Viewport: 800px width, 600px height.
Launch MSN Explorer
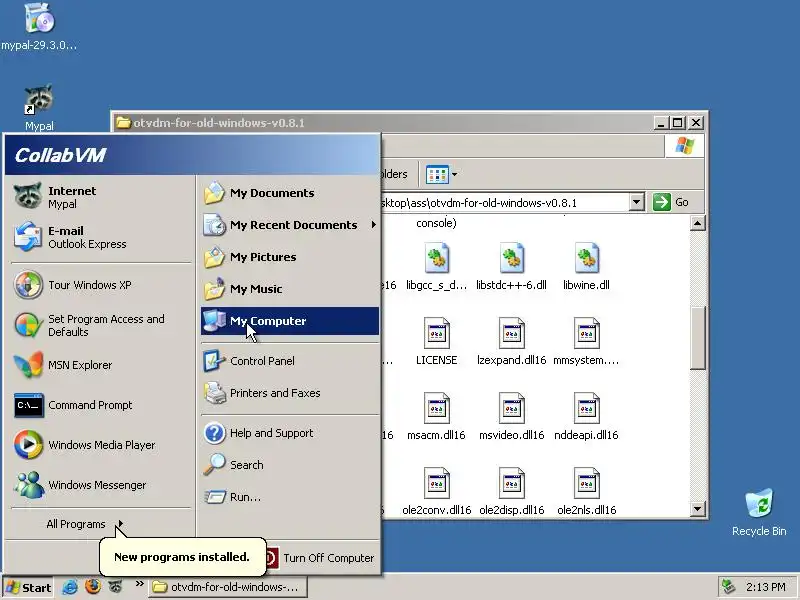101,365
